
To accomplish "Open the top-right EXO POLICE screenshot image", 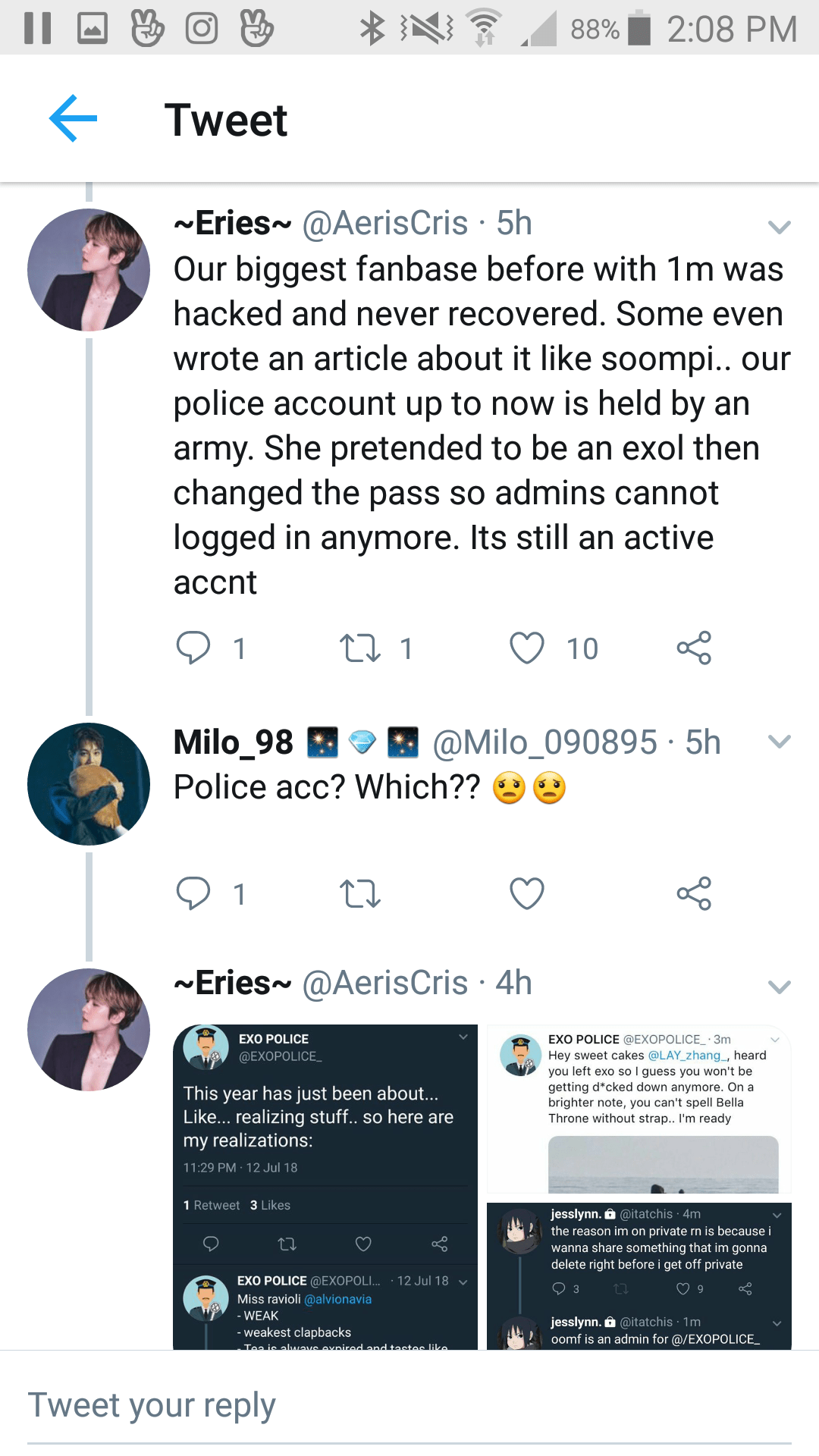I will (639, 1109).
